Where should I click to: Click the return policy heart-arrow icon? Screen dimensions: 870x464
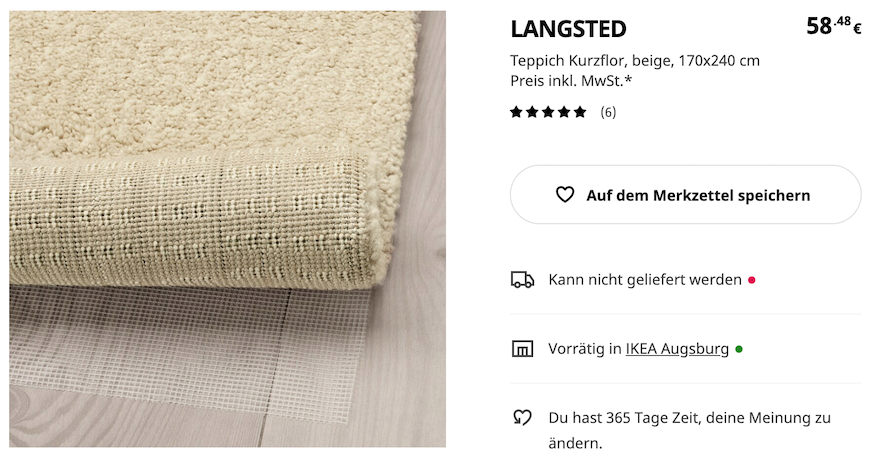point(522,417)
